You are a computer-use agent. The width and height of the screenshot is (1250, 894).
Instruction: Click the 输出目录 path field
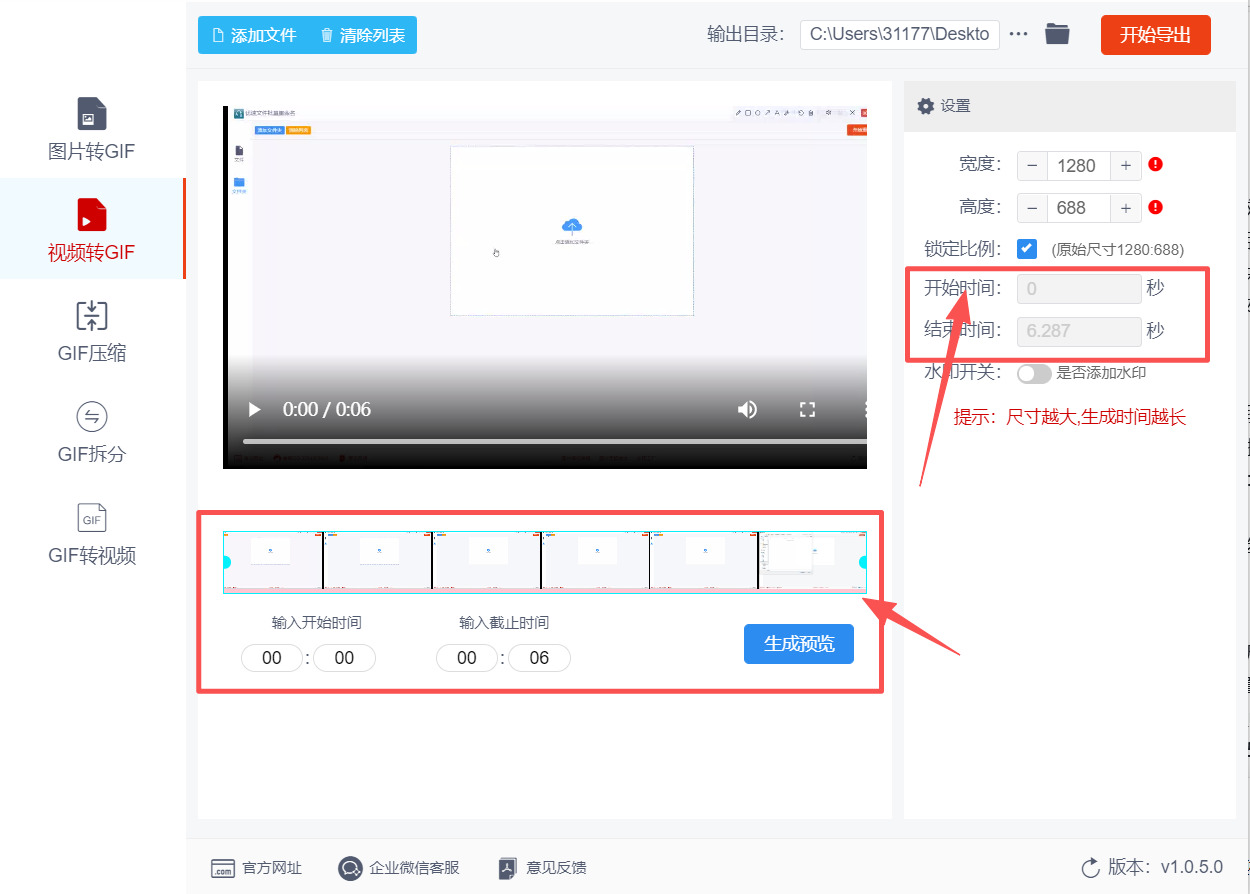pyautogui.click(x=900, y=34)
